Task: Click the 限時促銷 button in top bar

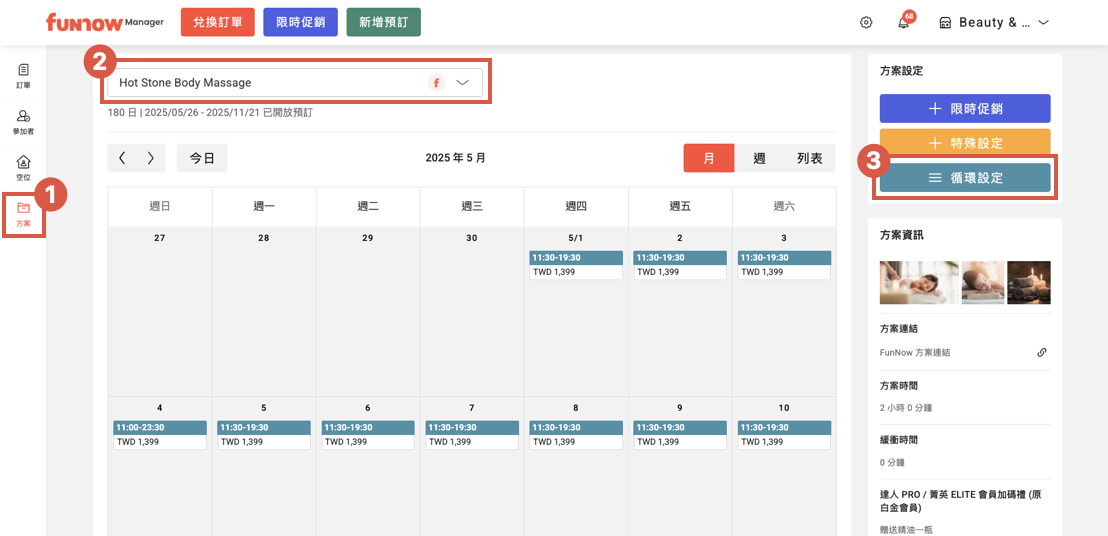Action: click(x=300, y=22)
